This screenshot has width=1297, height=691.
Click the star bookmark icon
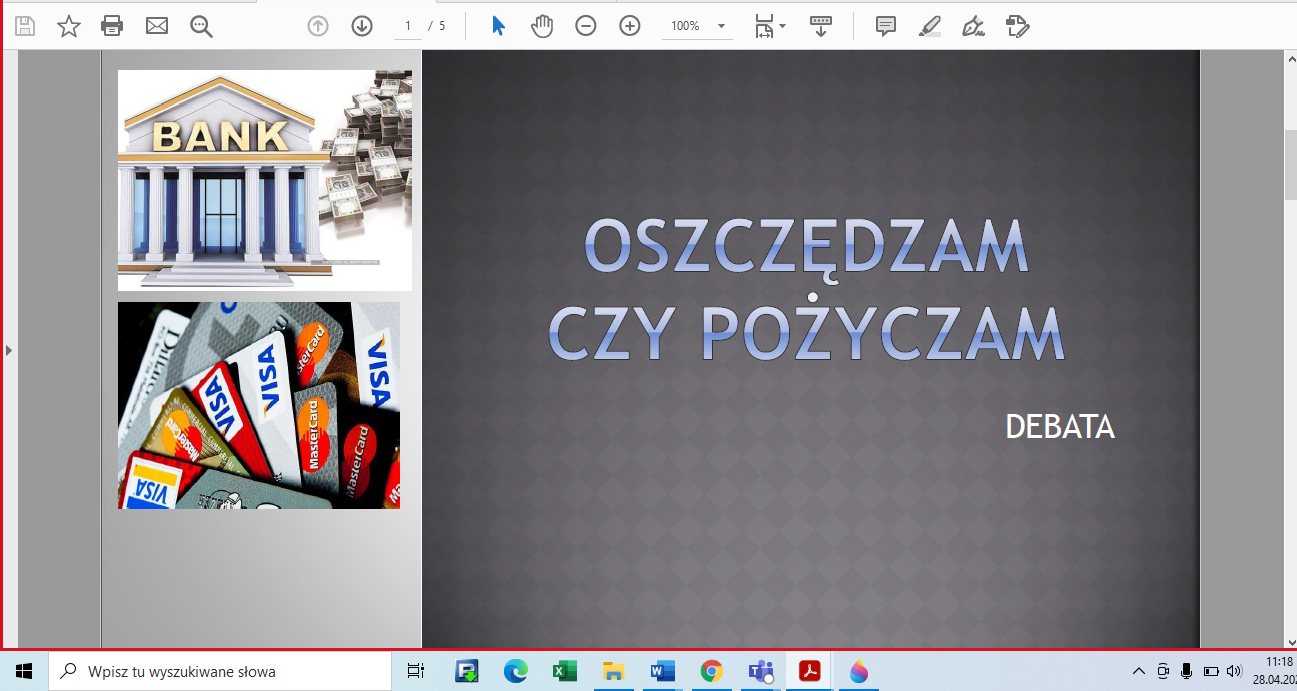69,26
